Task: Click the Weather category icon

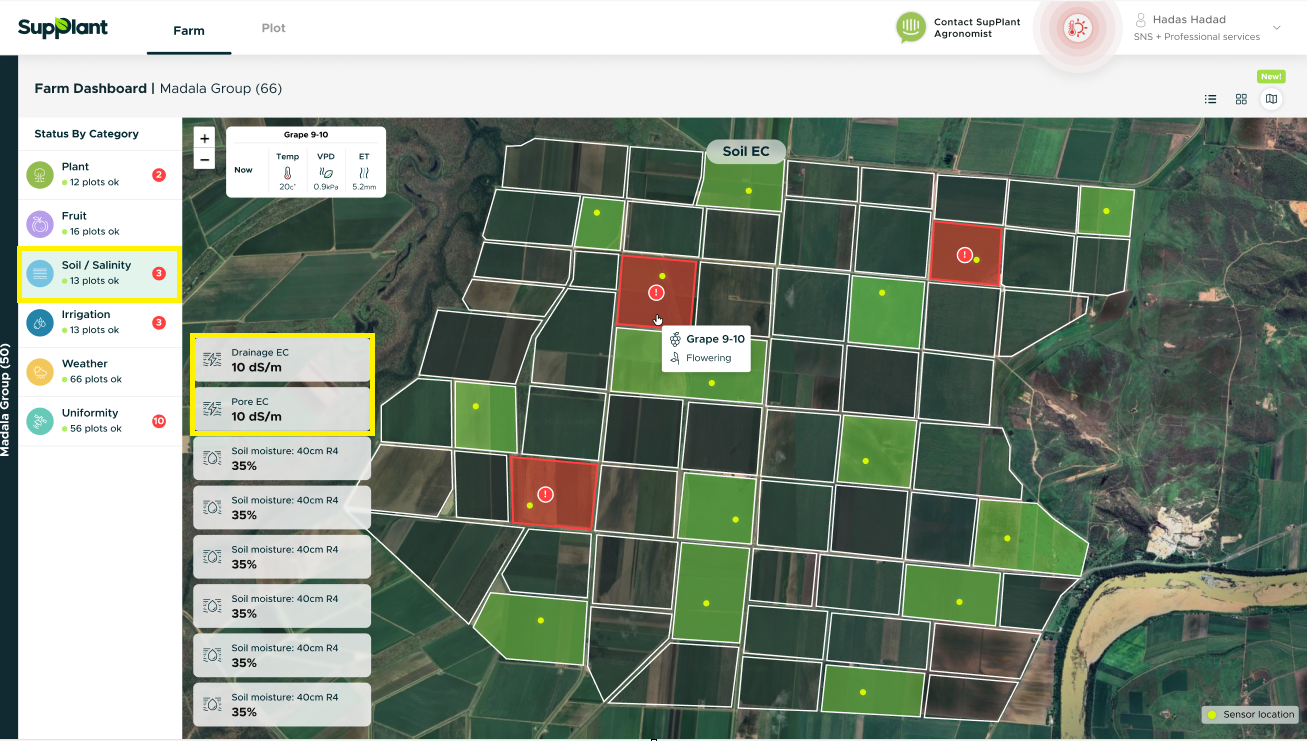Action: [39, 372]
